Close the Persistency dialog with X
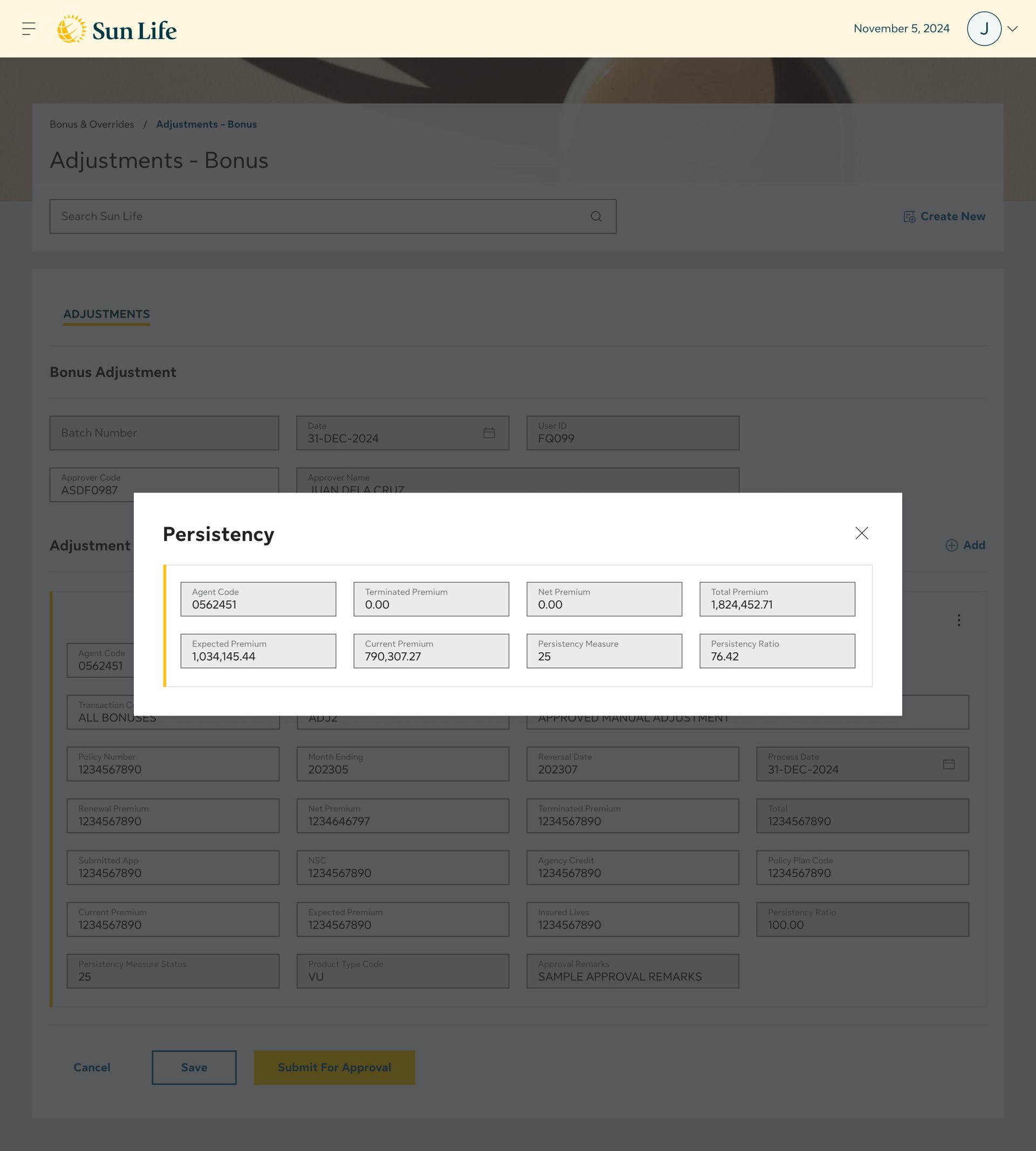 click(861, 533)
